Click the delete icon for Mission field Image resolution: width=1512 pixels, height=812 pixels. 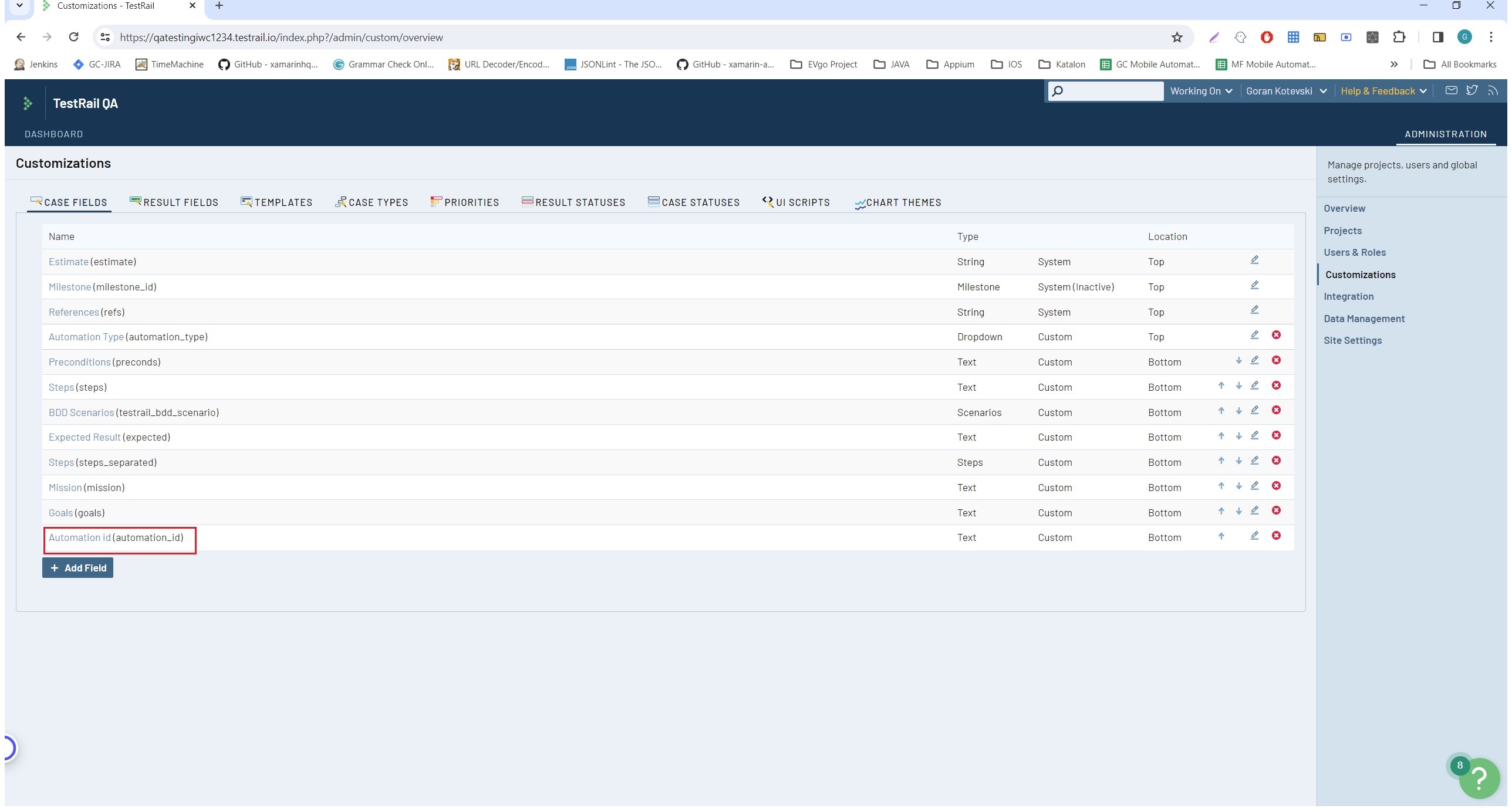point(1276,486)
